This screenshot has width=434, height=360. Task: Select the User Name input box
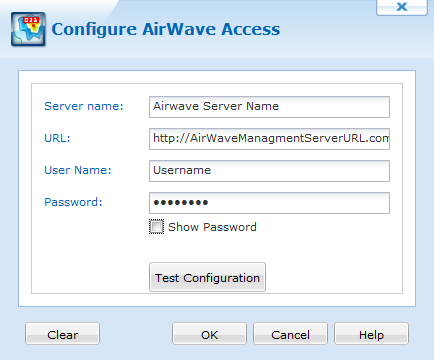click(x=269, y=171)
